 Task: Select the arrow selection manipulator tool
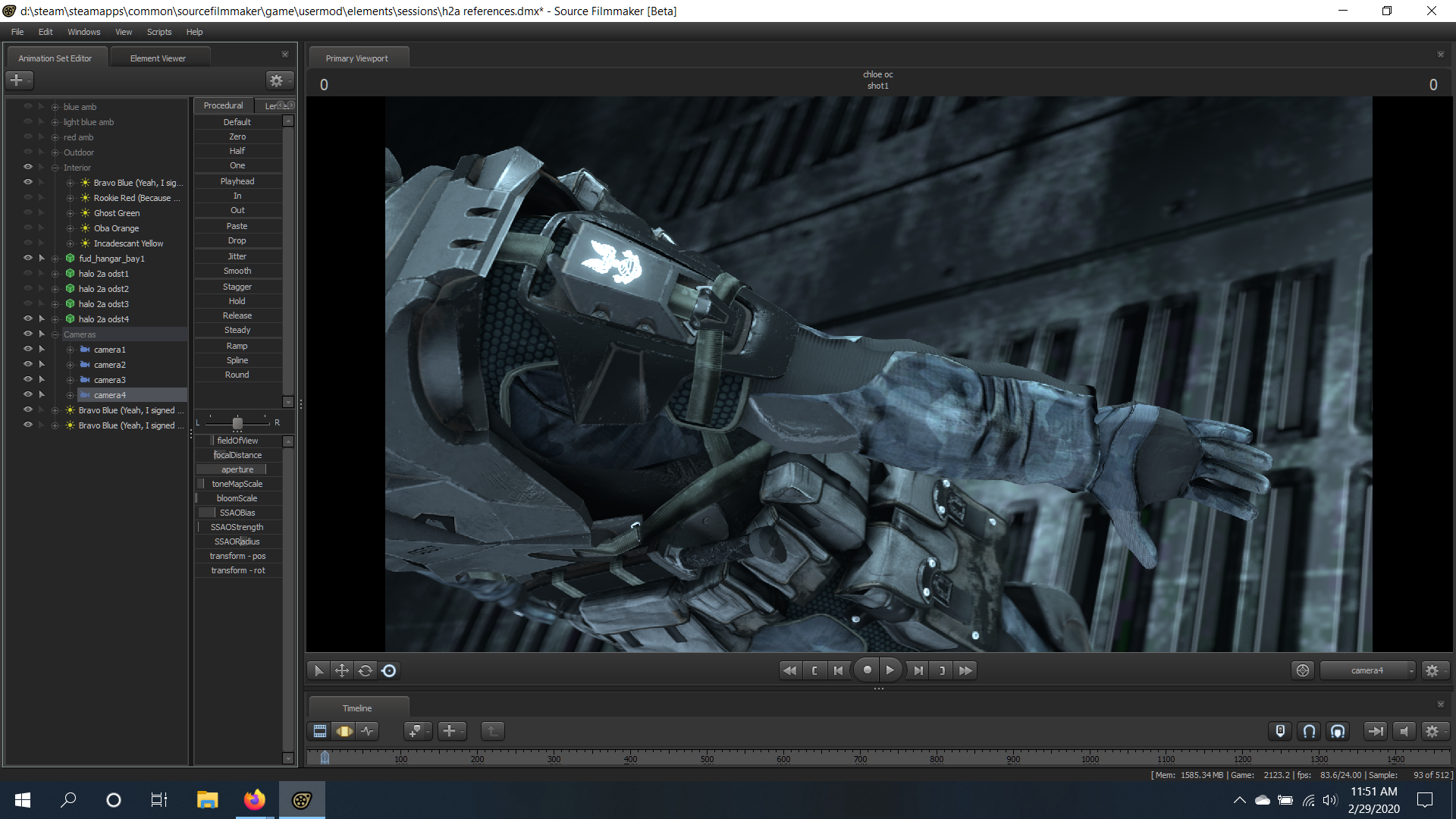(318, 670)
